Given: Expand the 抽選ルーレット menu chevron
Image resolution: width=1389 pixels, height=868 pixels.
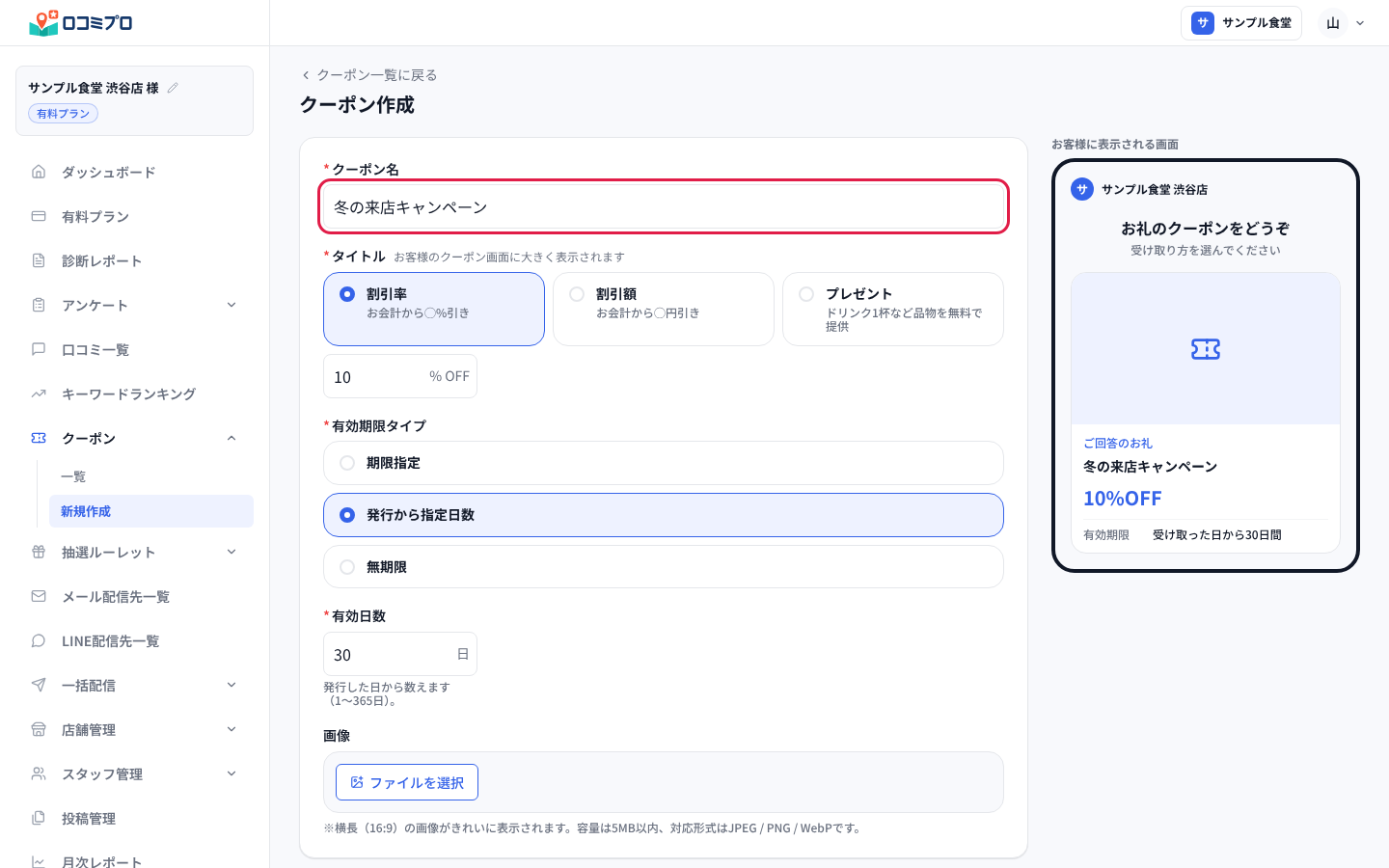Looking at the screenshot, I should [x=231, y=552].
